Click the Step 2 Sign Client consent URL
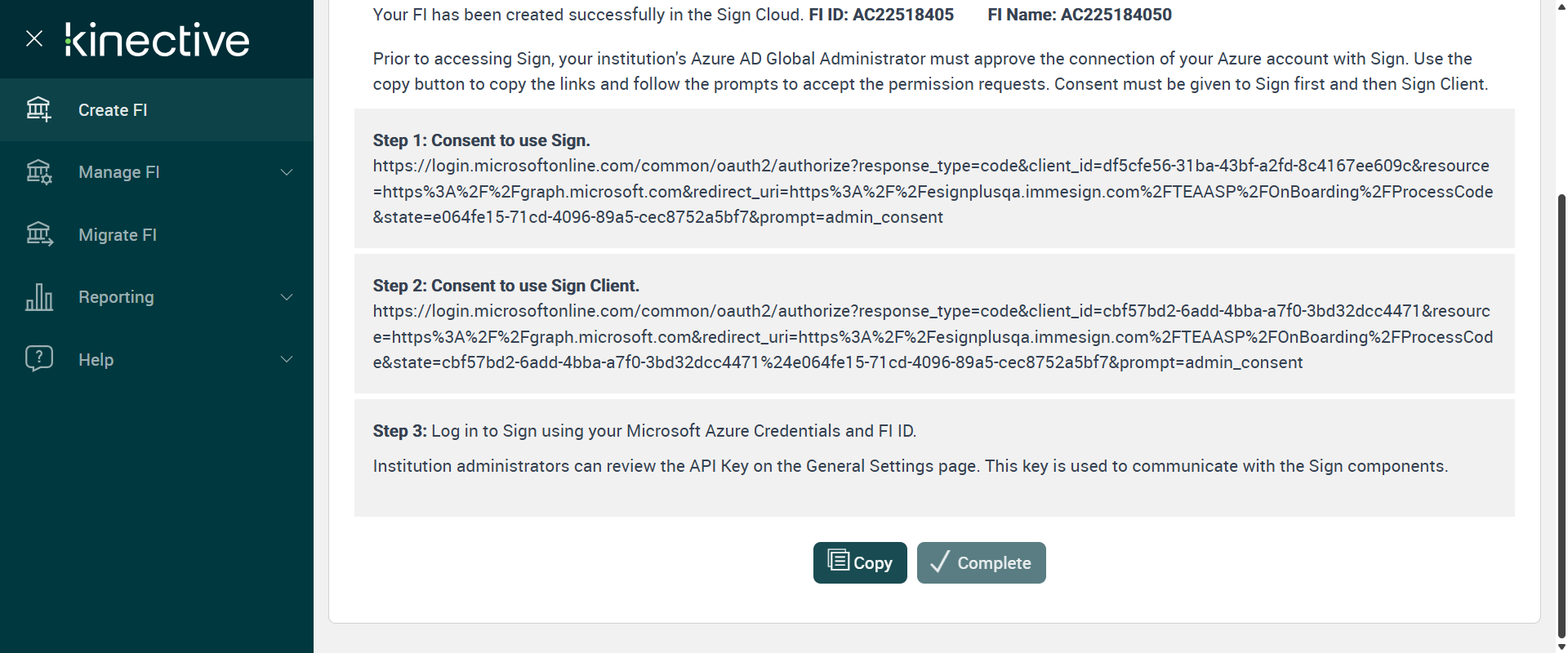The height and width of the screenshot is (653, 1568). [x=932, y=337]
